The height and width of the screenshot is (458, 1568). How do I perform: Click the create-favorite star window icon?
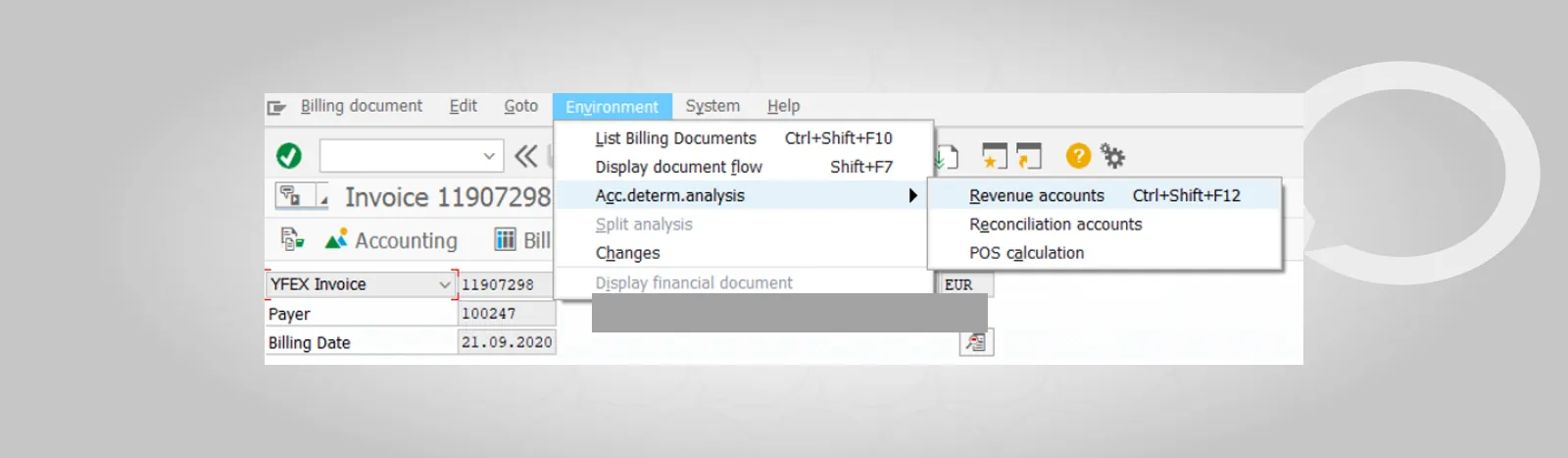[994, 156]
